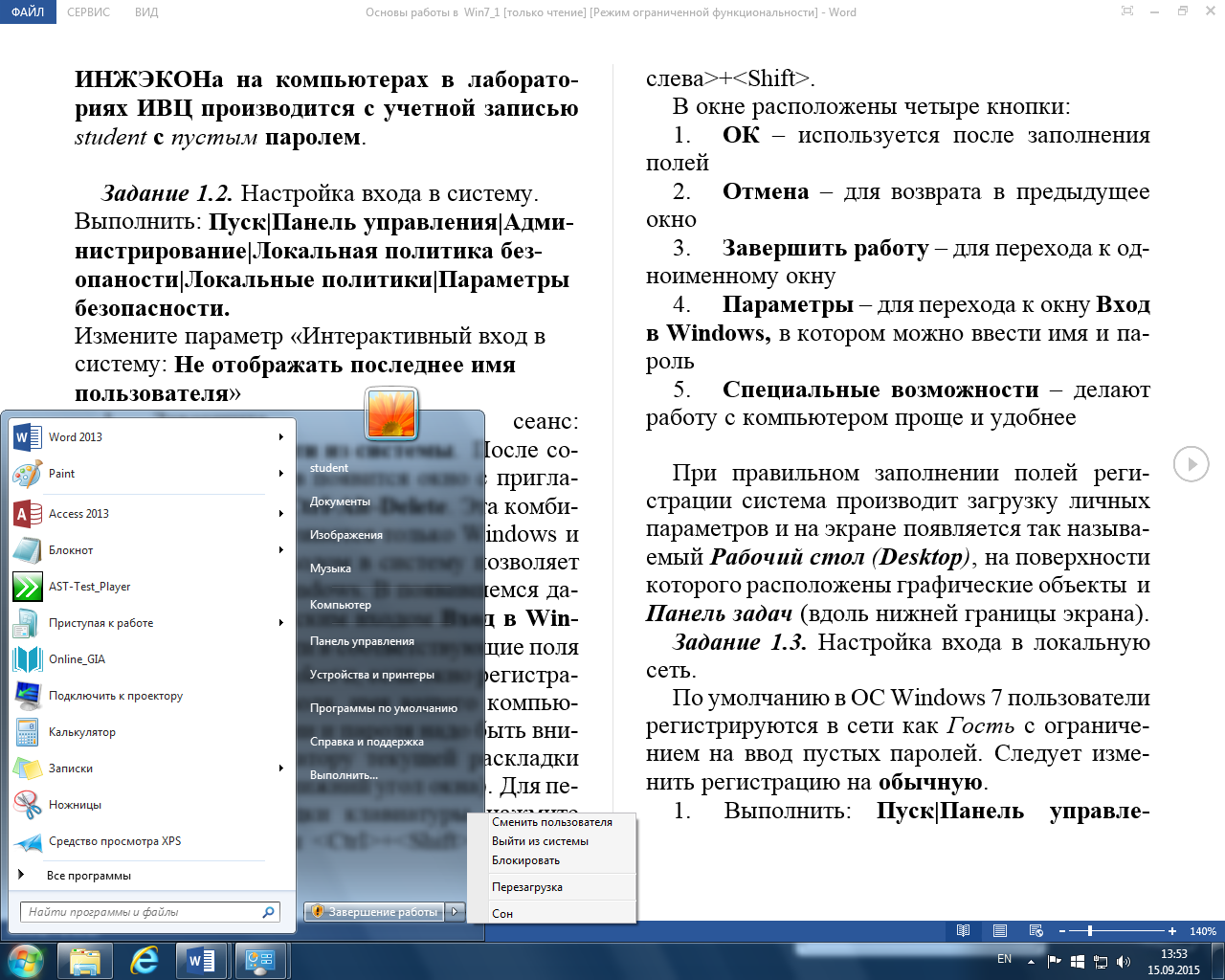Open network icon in system tray

point(1101,961)
